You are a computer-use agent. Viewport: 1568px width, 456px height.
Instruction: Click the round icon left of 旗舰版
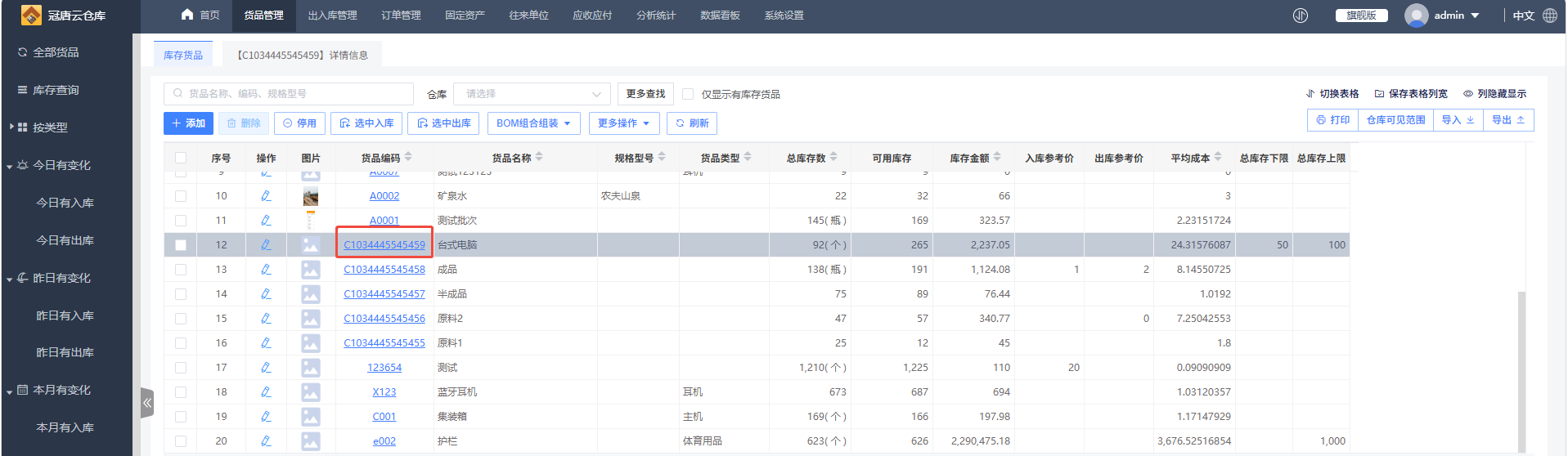1301,16
